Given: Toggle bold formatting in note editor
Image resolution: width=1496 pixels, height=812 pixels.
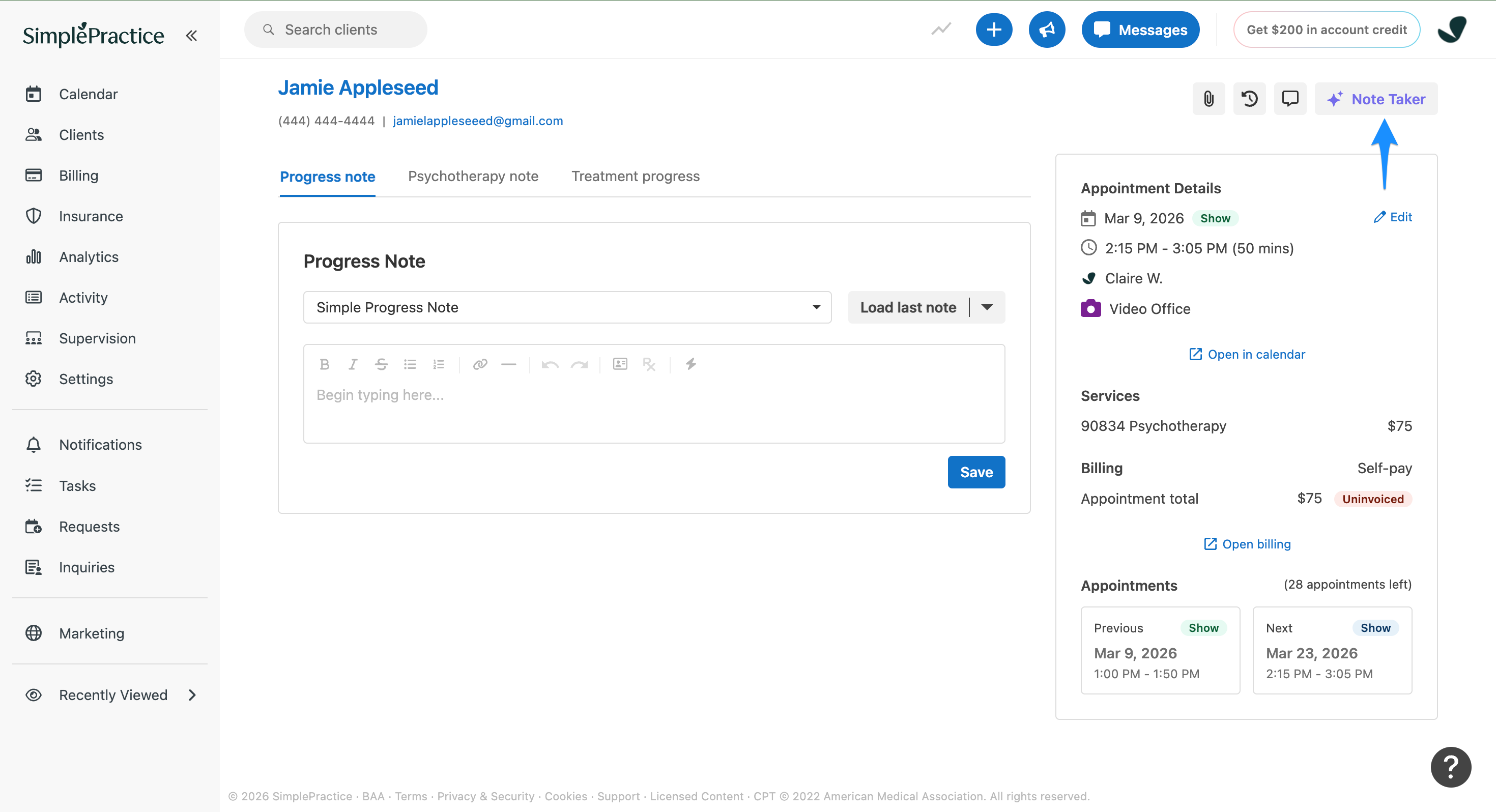Looking at the screenshot, I should point(324,364).
